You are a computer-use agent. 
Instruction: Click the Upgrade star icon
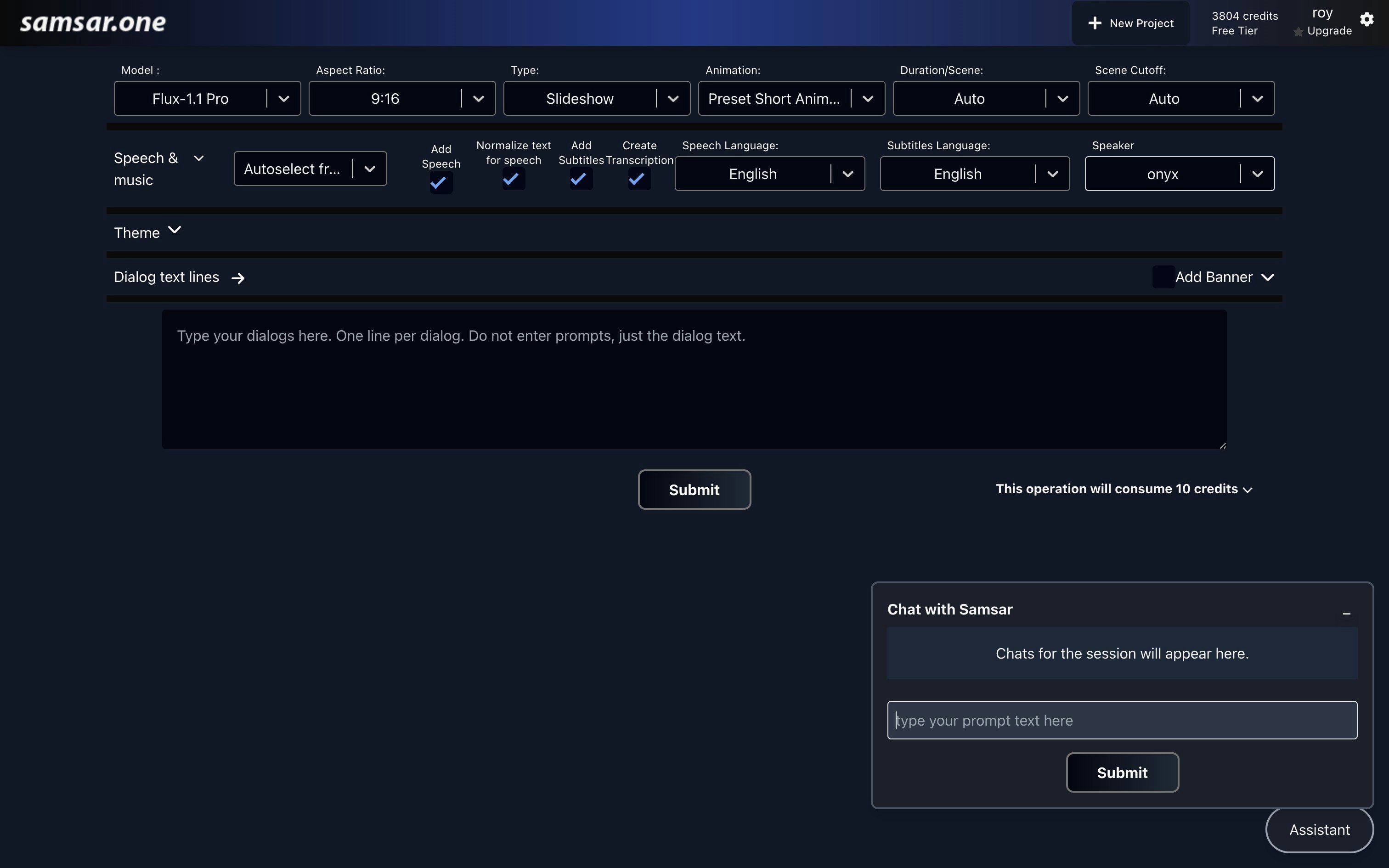tap(1299, 32)
